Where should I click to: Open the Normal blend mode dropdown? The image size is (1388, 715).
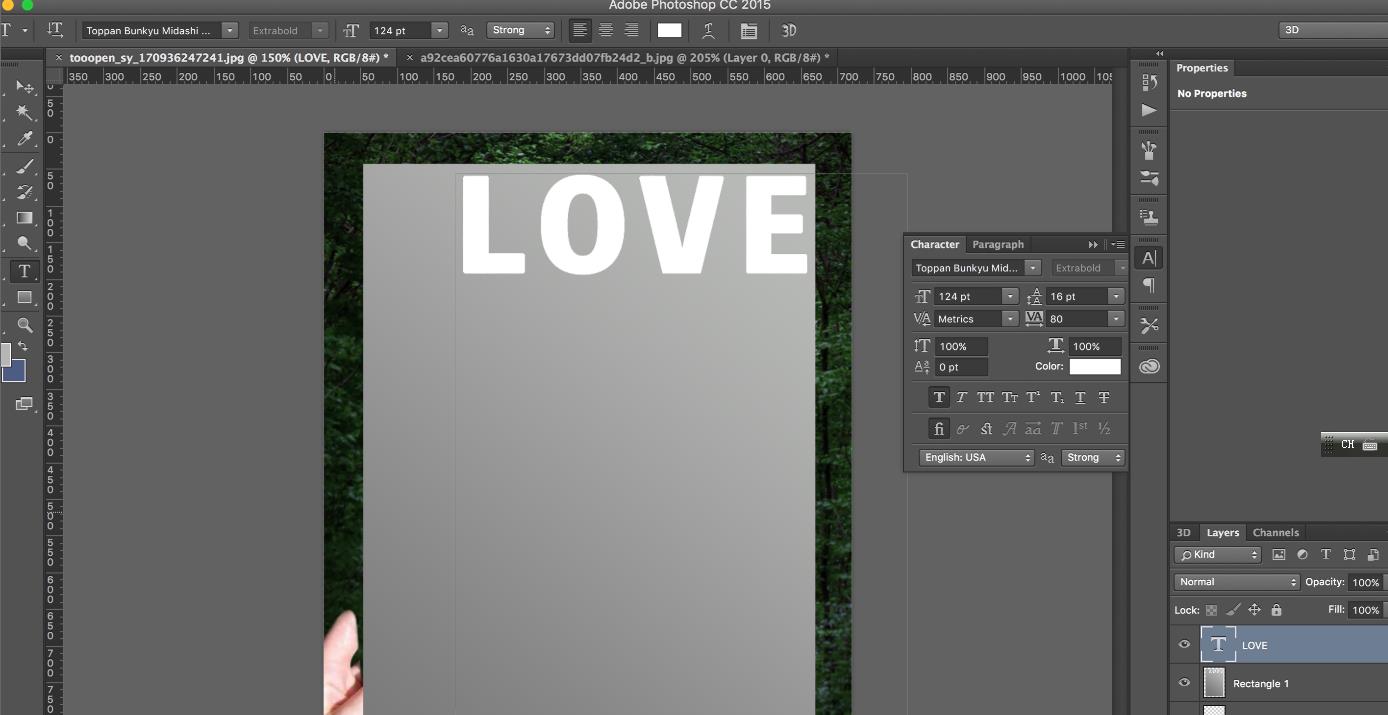(x=1237, y=582)
